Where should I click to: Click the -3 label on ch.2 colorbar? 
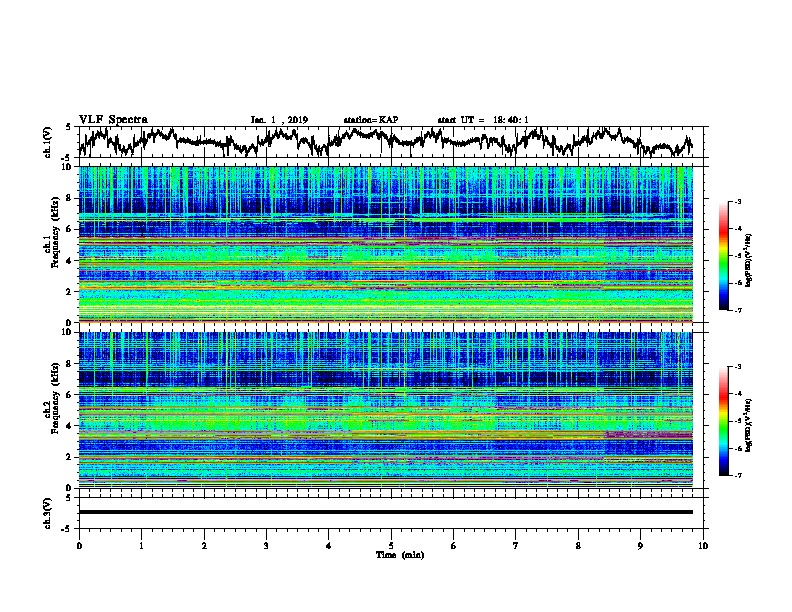point(737,367)
